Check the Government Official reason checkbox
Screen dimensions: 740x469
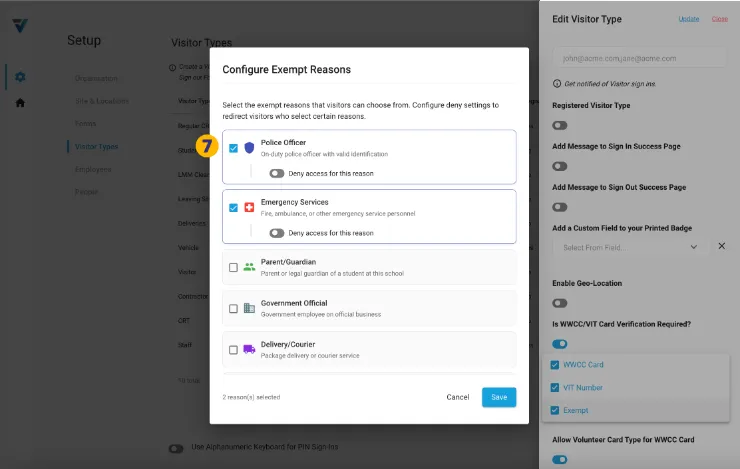pyautogui.click(x=233, y=308)
